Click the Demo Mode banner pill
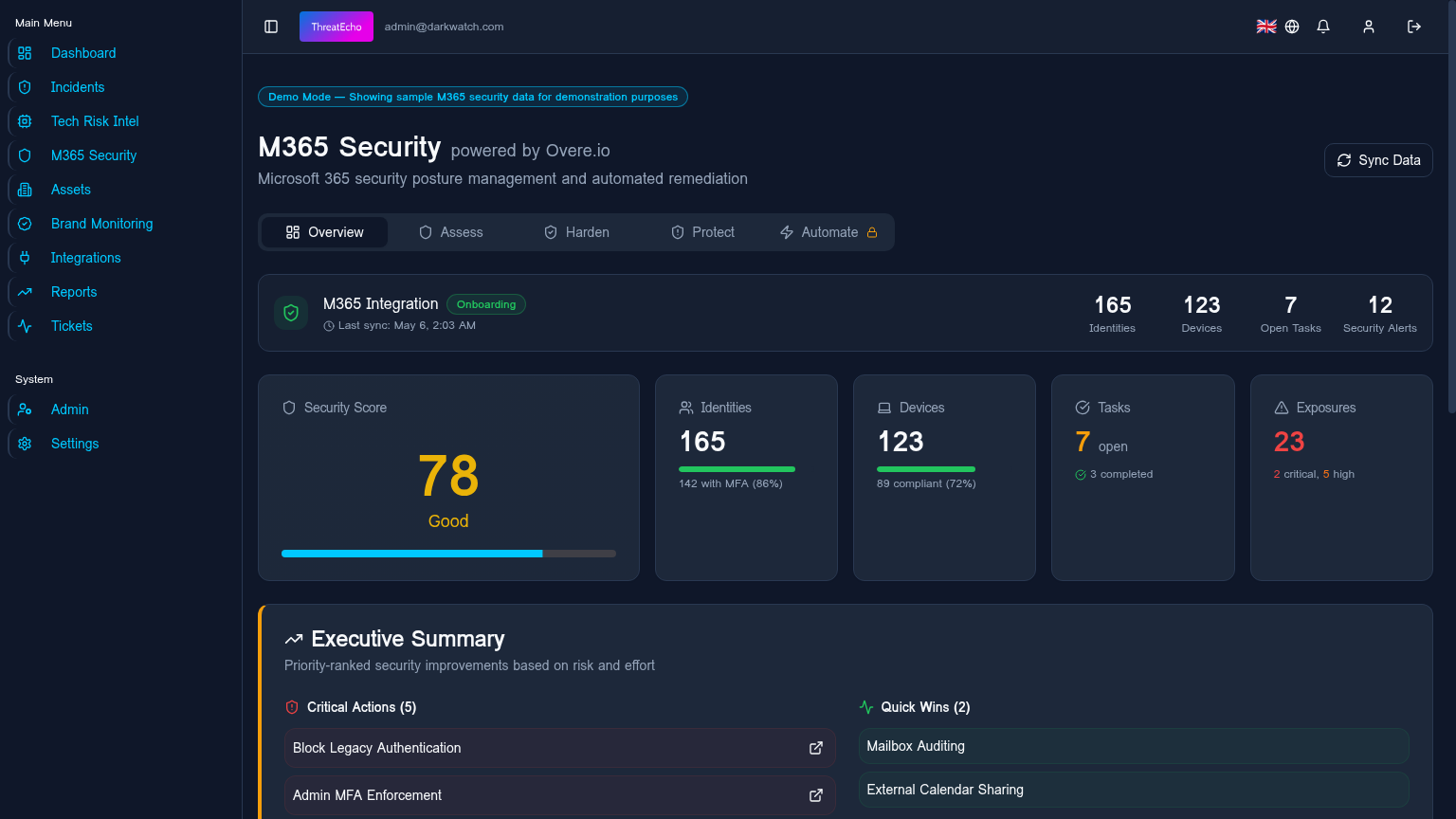The height and width of the screenshot is (819, 1456). (473, 97)
